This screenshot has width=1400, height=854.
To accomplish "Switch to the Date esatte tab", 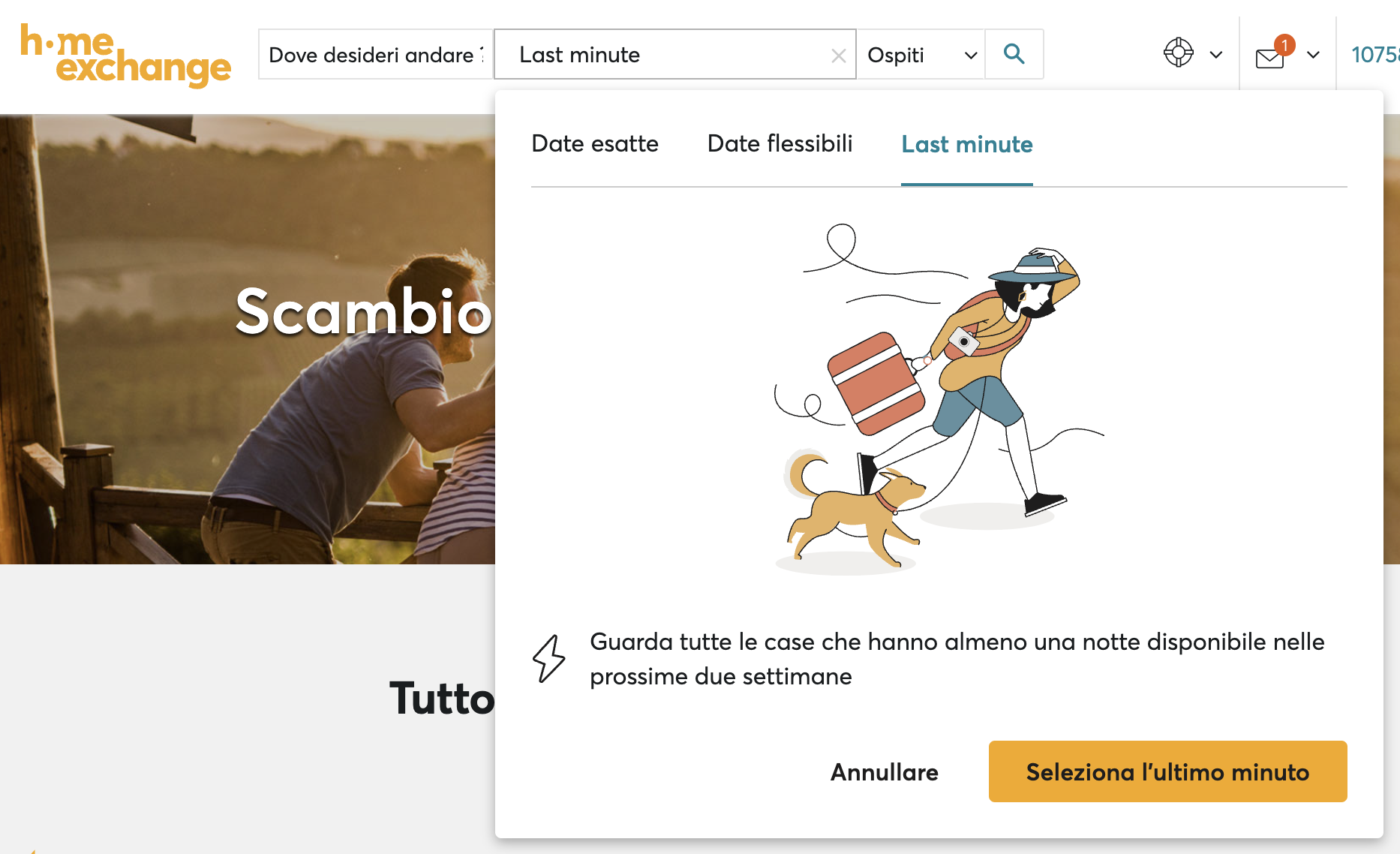I will click(595, 143).
